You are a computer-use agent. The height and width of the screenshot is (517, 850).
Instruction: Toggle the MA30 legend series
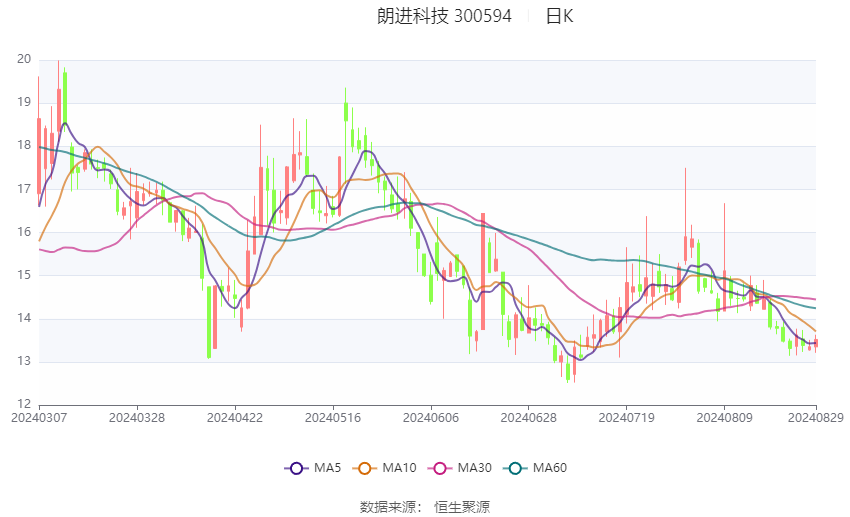tap(460, 468)
